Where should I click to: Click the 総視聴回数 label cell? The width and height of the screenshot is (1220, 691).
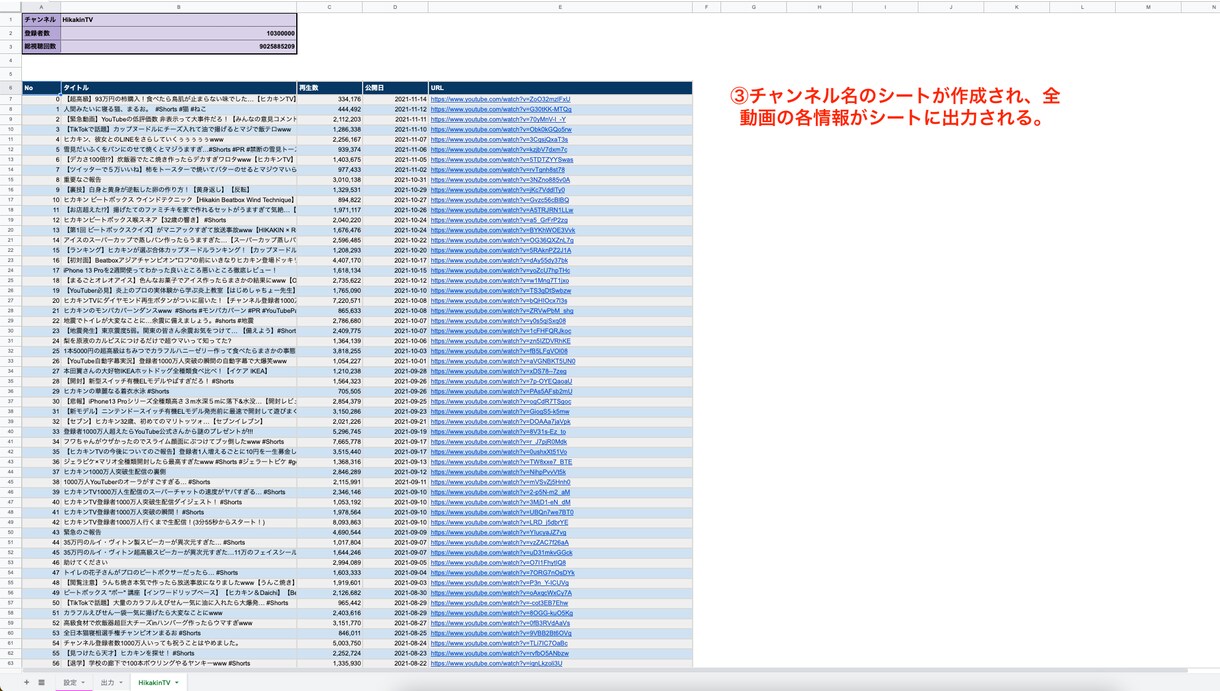click(41, 46)
